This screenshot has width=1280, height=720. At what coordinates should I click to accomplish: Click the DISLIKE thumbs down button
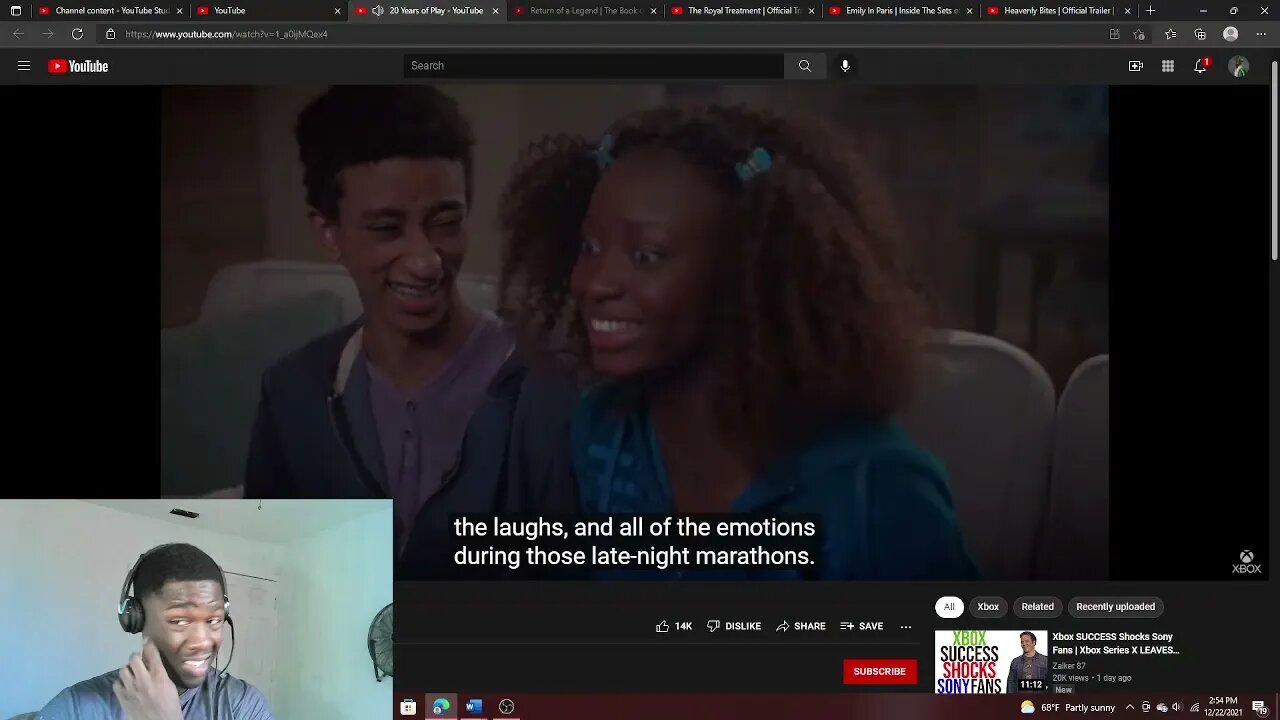734,626
